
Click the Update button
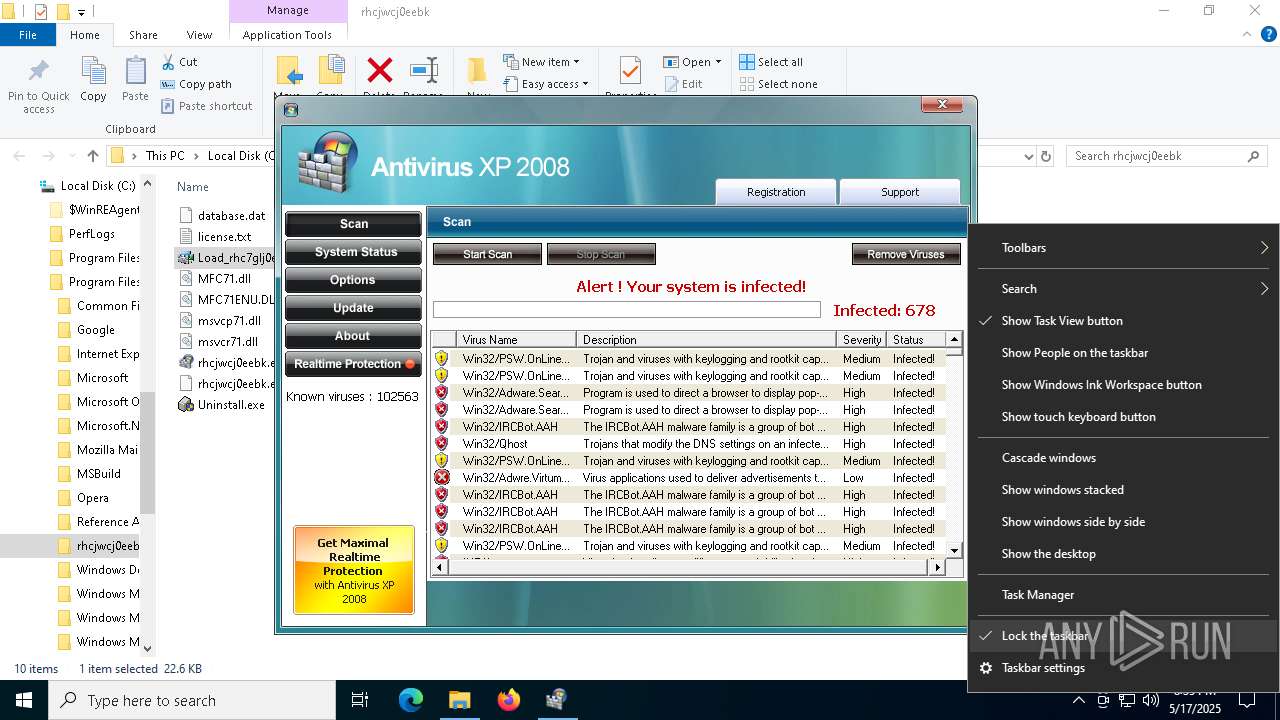[x=353, y=308]
